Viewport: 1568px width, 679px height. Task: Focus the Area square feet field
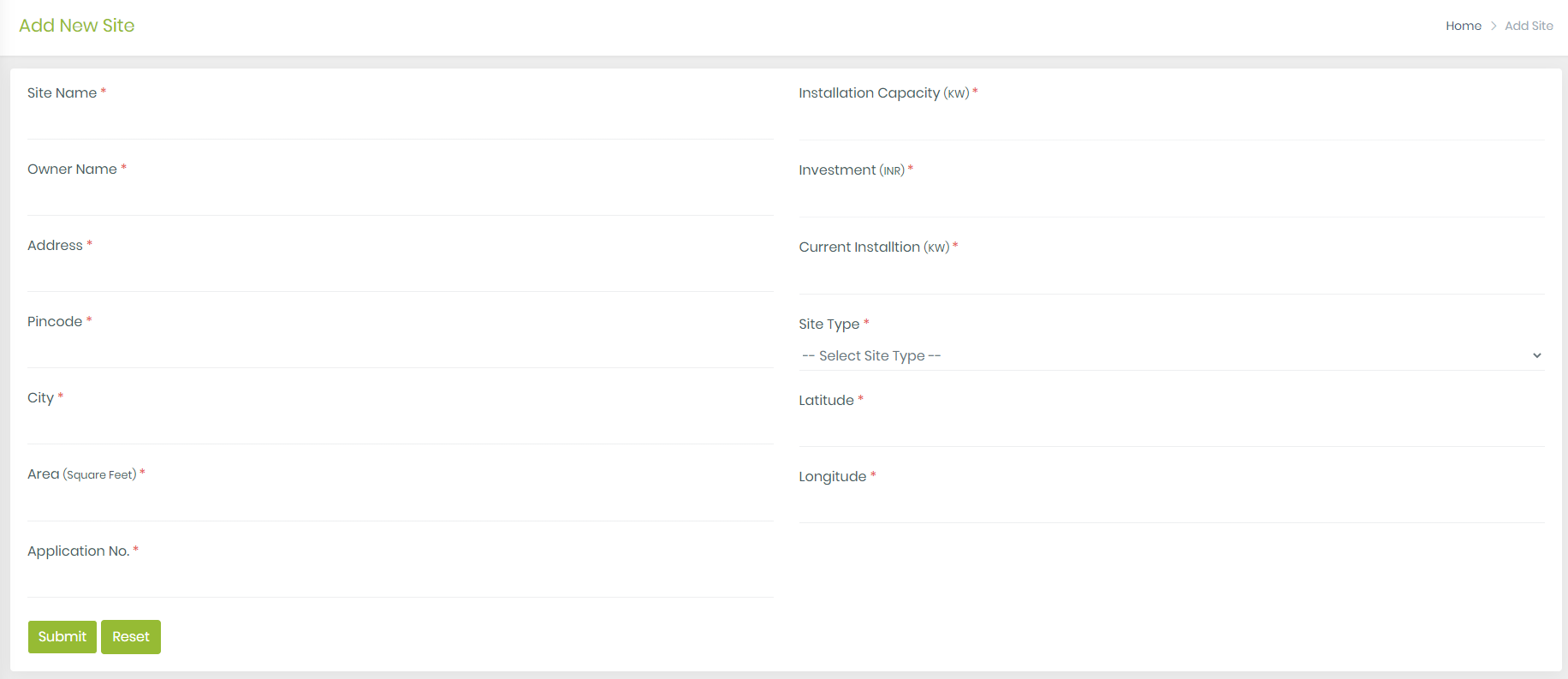tap(400, 504)
